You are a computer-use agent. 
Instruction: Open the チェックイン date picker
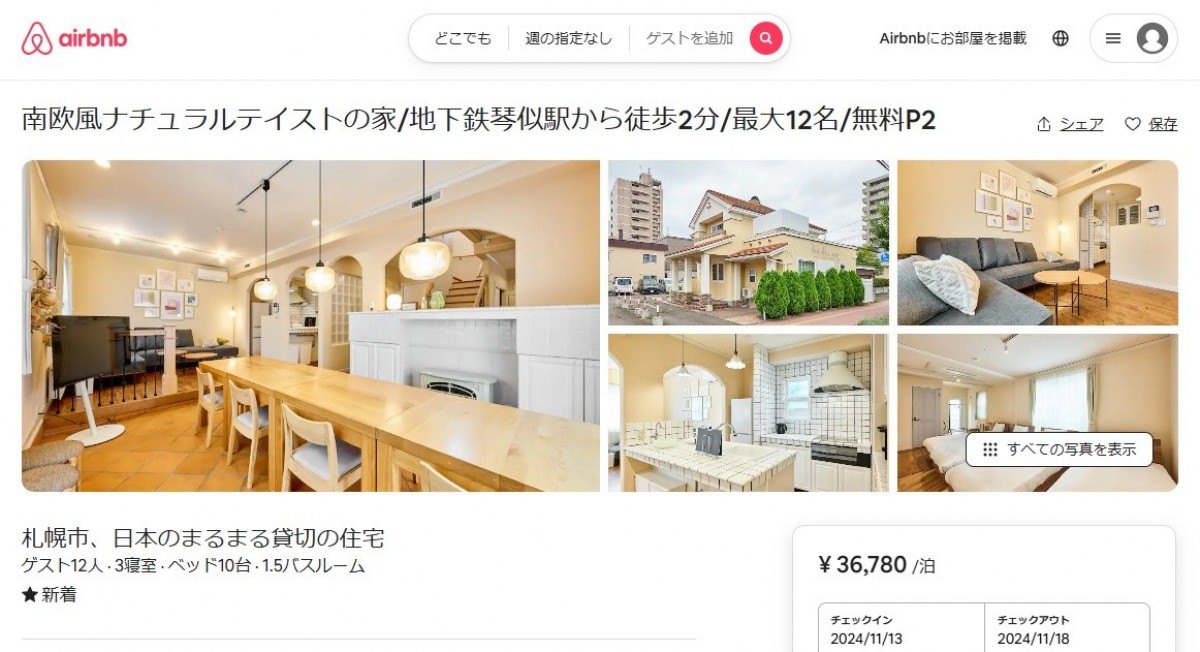901,629
